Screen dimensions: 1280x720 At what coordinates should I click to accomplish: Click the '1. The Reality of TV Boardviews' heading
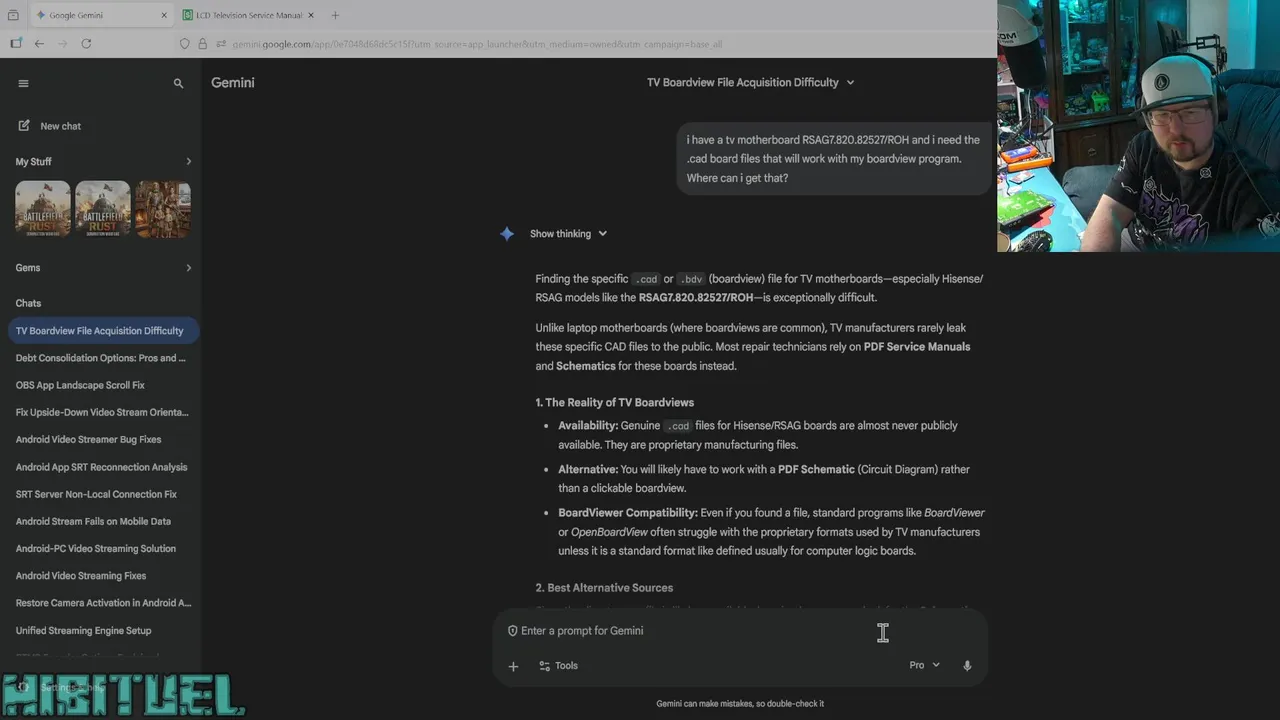[614, 402]
